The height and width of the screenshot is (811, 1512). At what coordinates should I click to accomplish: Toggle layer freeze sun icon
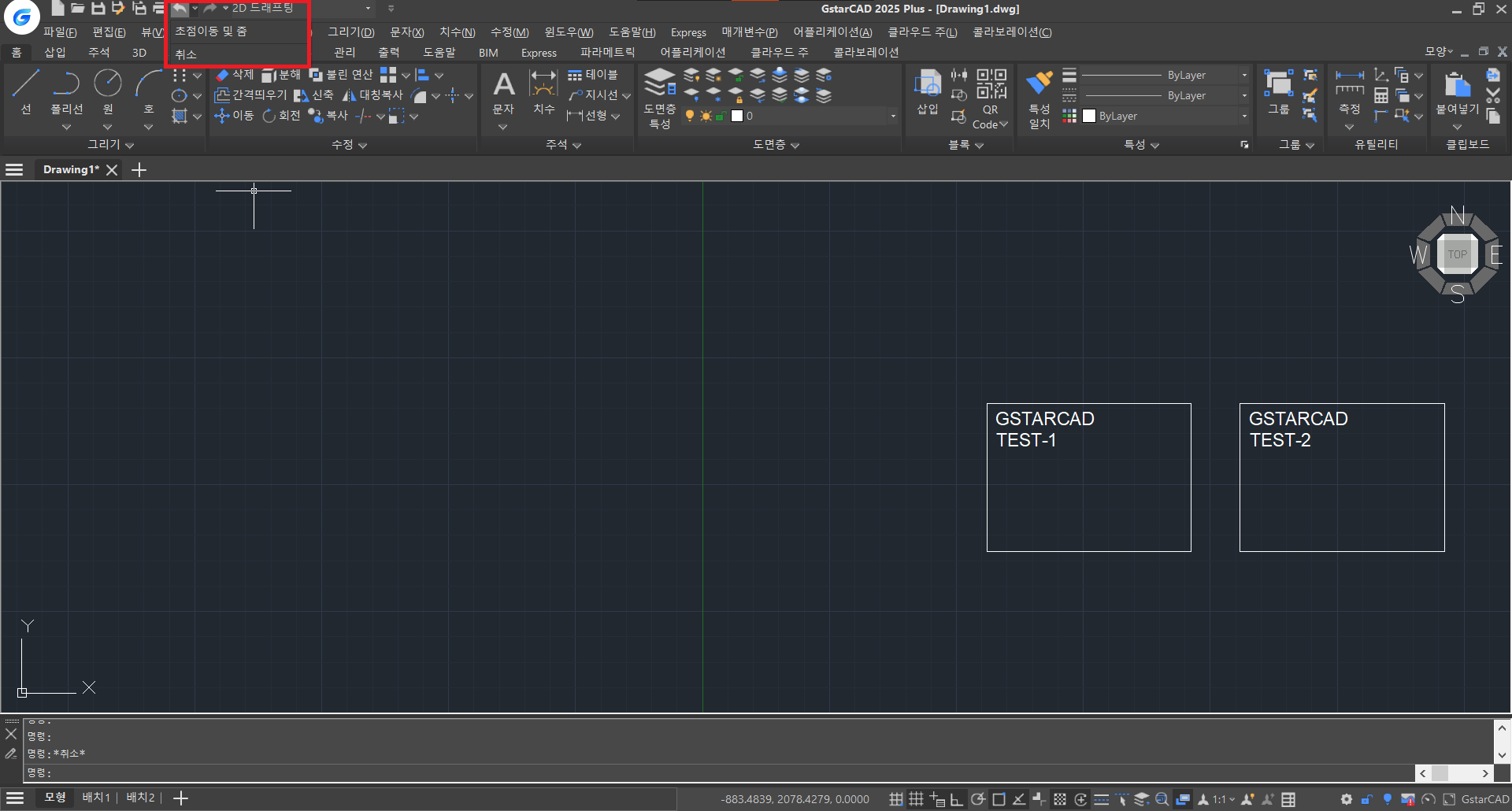(706, 116)
